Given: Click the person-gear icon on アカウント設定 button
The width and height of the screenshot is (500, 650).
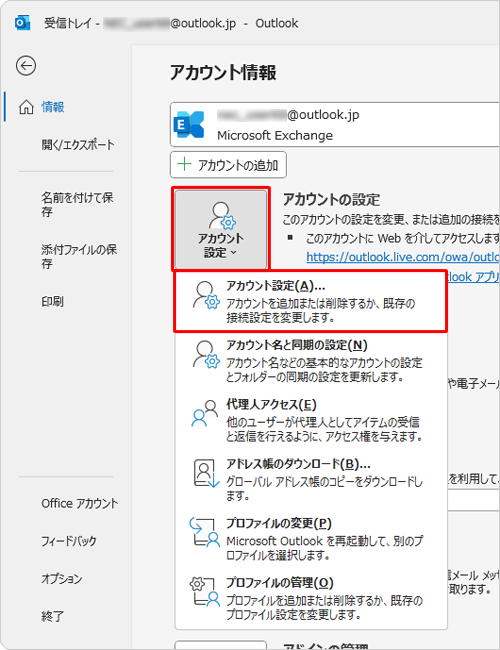Looking at the screenshot, I should pyautogui.click(x=222, y=216).
